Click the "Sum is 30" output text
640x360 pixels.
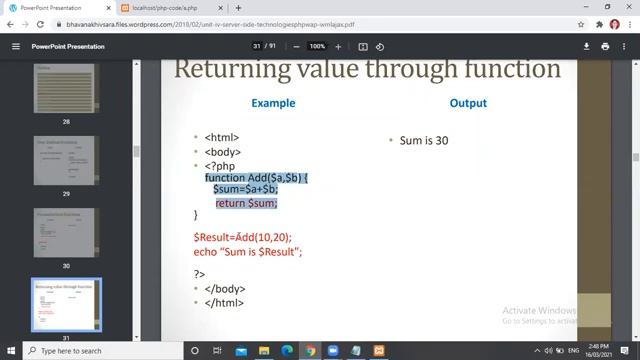point(424,140)
